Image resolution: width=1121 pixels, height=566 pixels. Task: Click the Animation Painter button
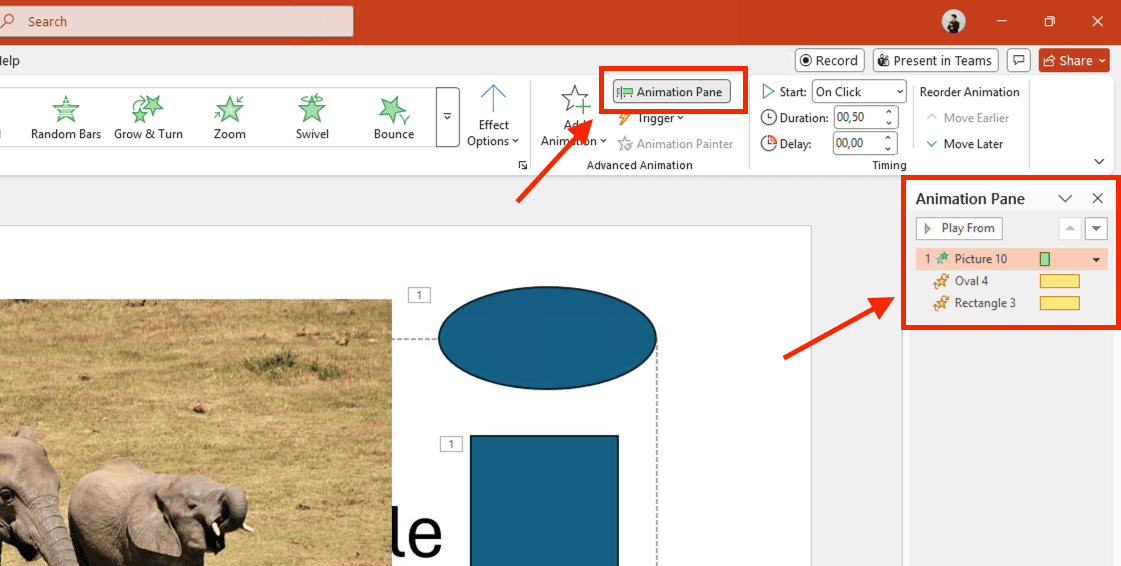[676, 144]
